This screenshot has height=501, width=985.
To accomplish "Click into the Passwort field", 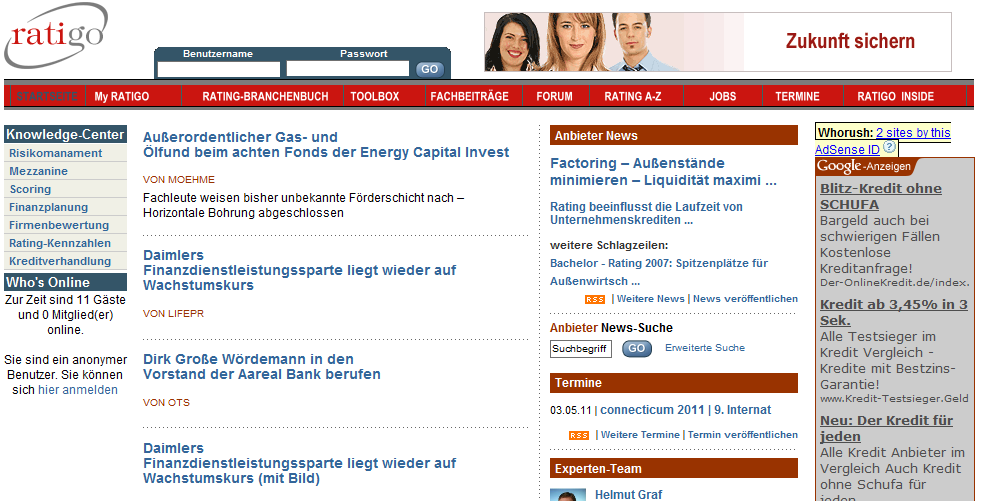I will click(347, 69).
